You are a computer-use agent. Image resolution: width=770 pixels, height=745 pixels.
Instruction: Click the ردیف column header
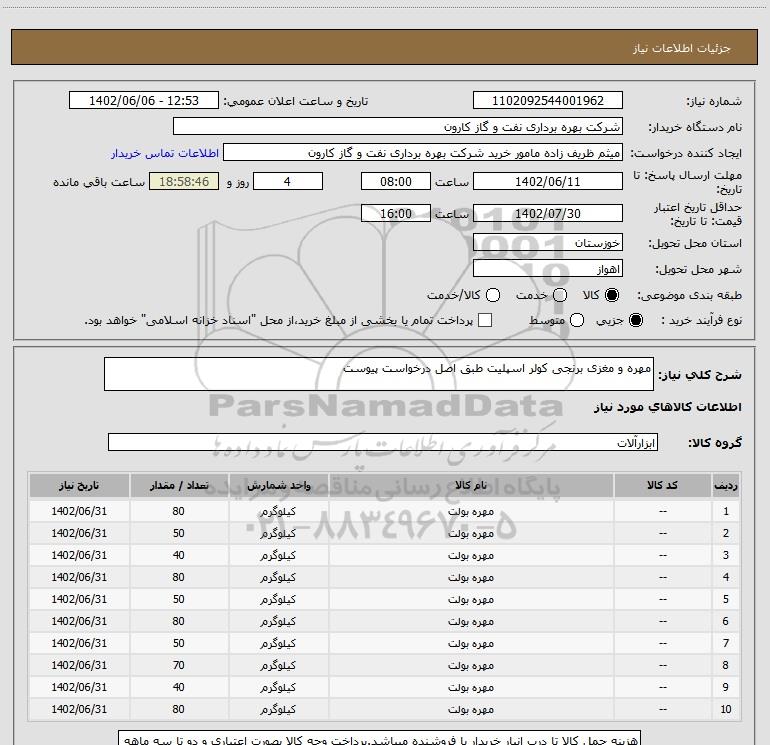pos(725,485)
